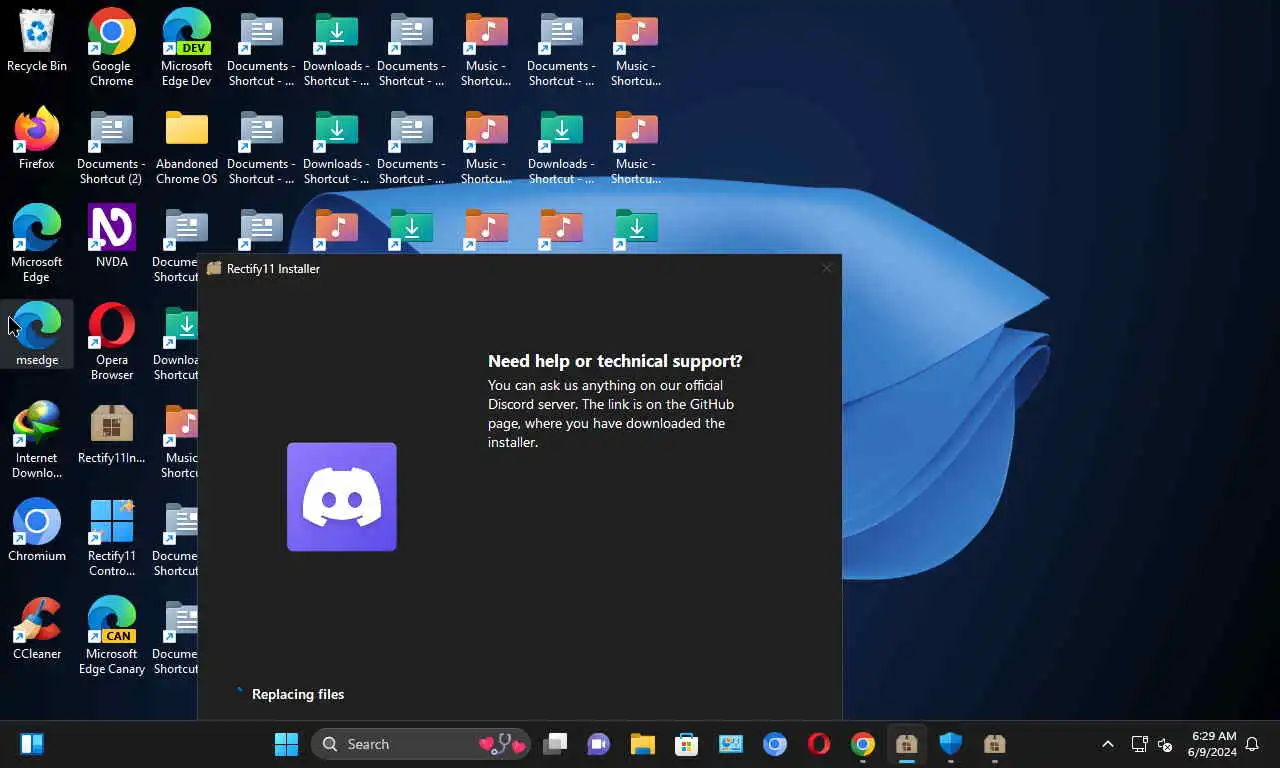1280x768 pixels.
Task: Switch to Google Chrome on the taskbar
Action: (863, 744)
